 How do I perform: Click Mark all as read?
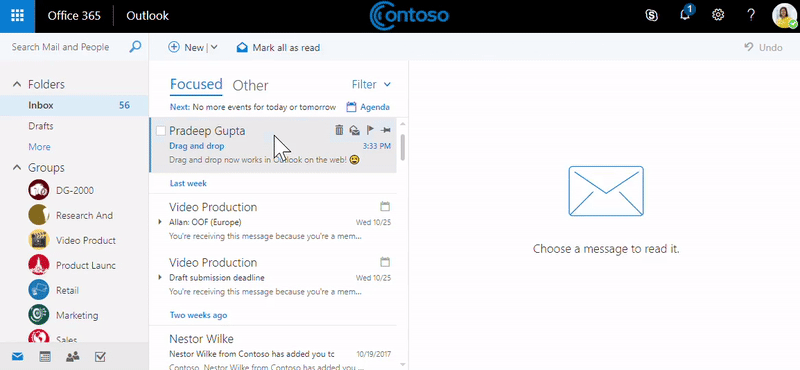coord(278,47)
